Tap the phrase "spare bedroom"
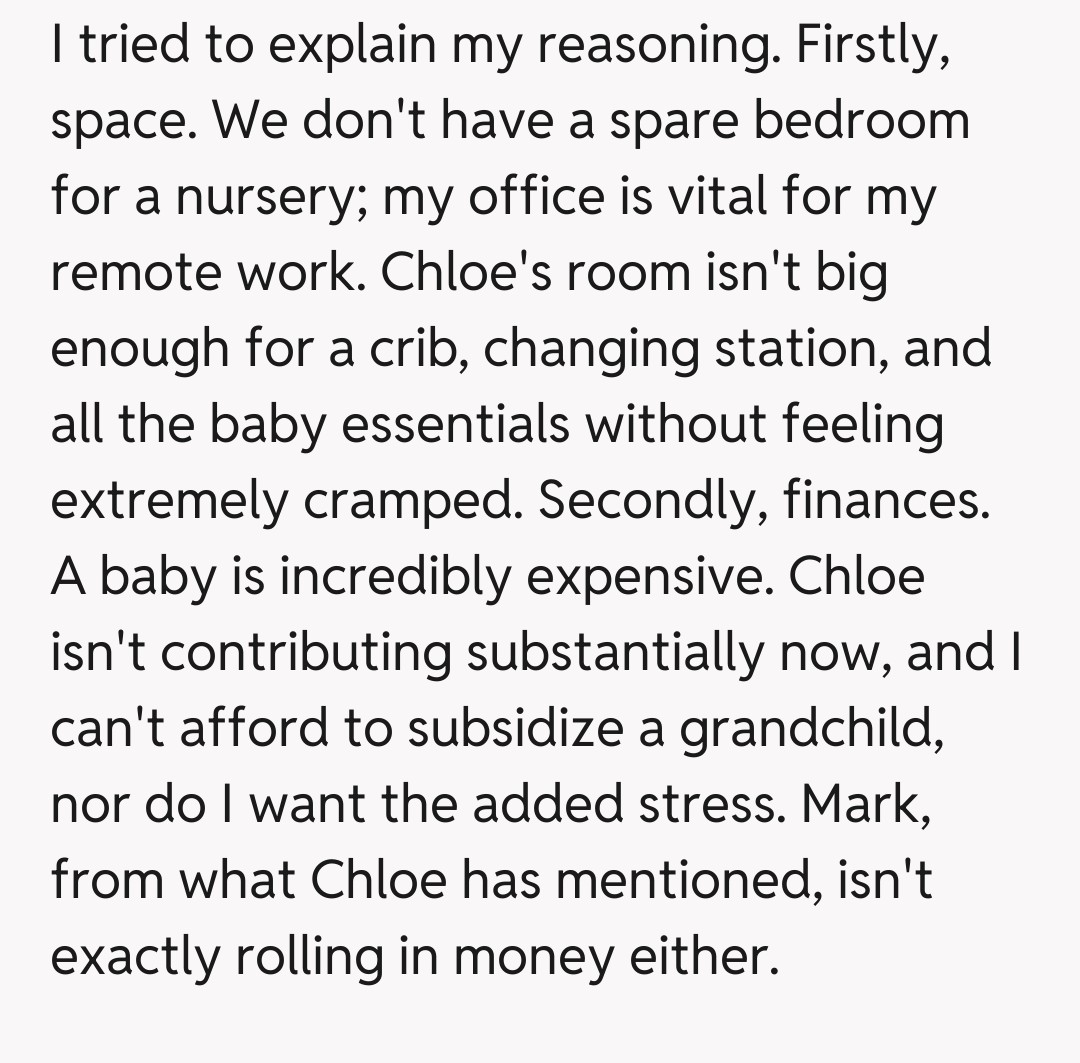Screen dimensions: 1080x1063 [788, 122]
